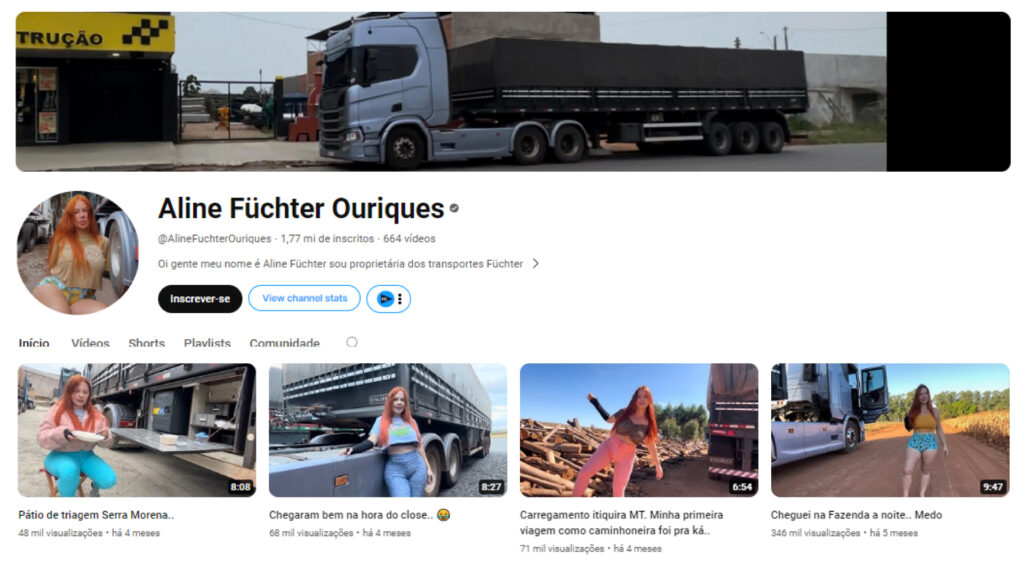Click the channel profile avatar picture
This screenshot has height=576, width=1024.
(x=78, y=252)
